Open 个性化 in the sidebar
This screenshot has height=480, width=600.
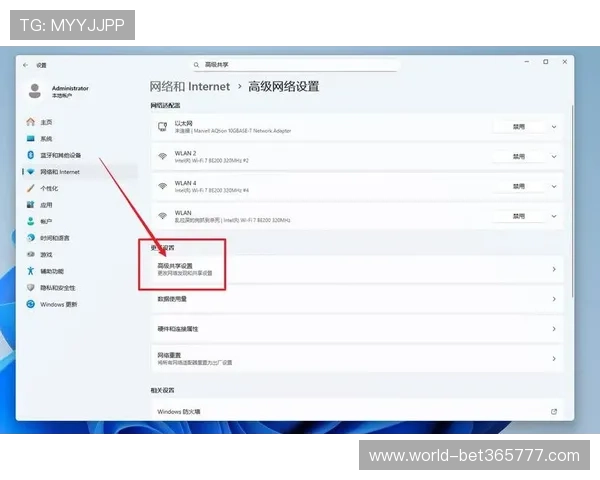[80, 188]
